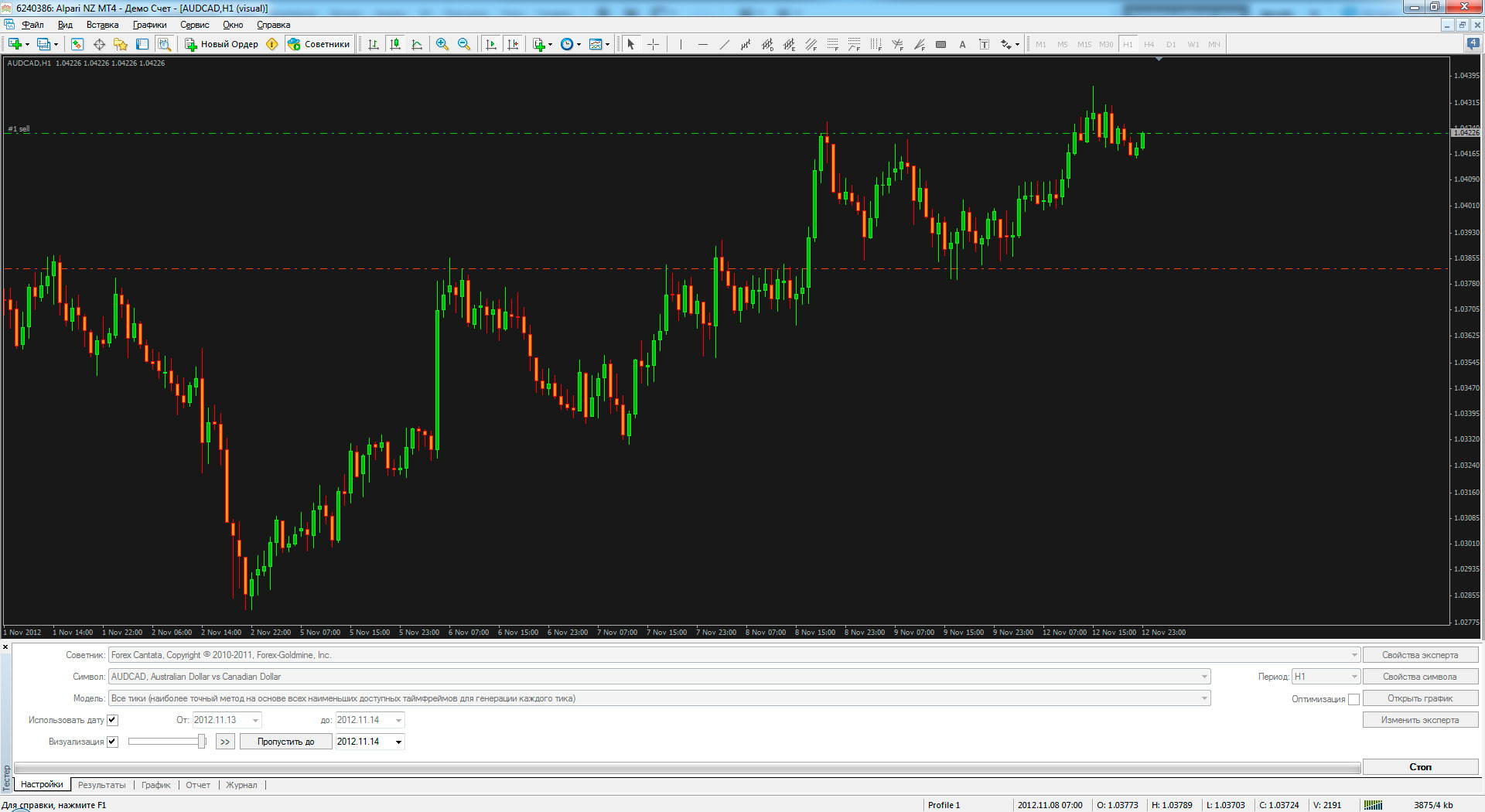Click the 'Новый Ордер' button
This screenshot has height=812, width=1485.
point(221,44)
